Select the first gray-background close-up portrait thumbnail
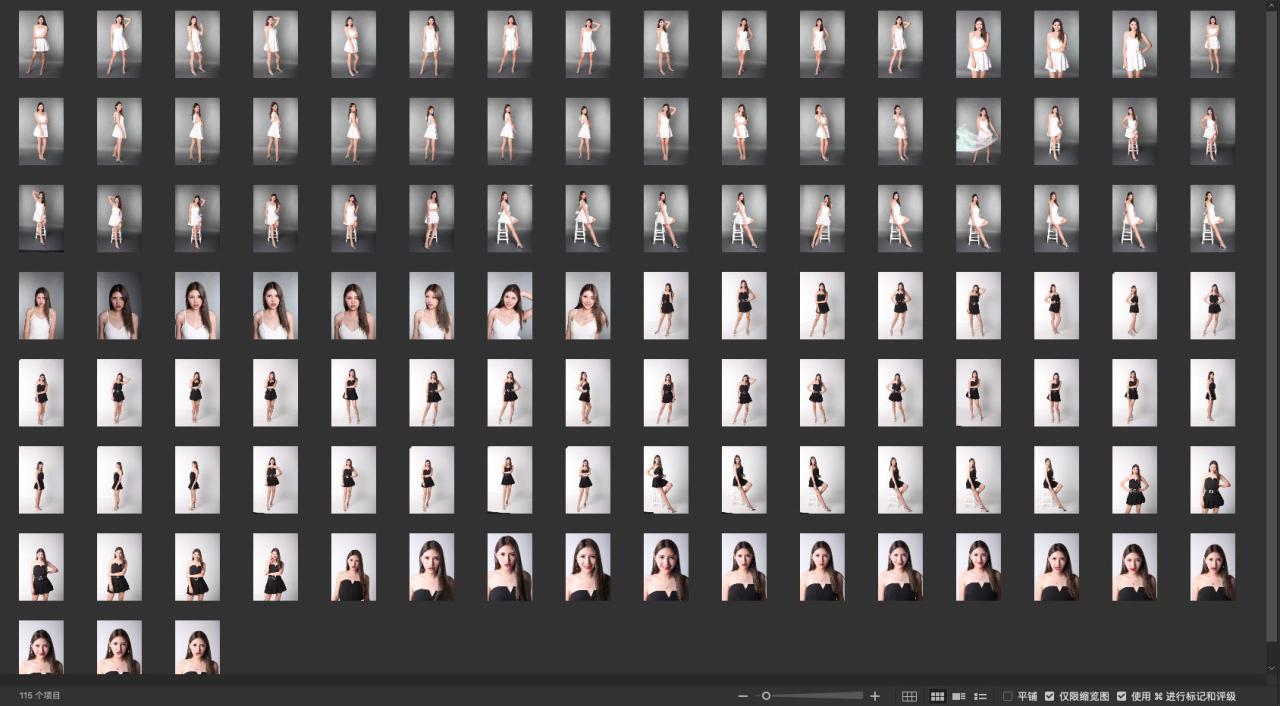1280x706 pixels. click(x=41, y=305)
